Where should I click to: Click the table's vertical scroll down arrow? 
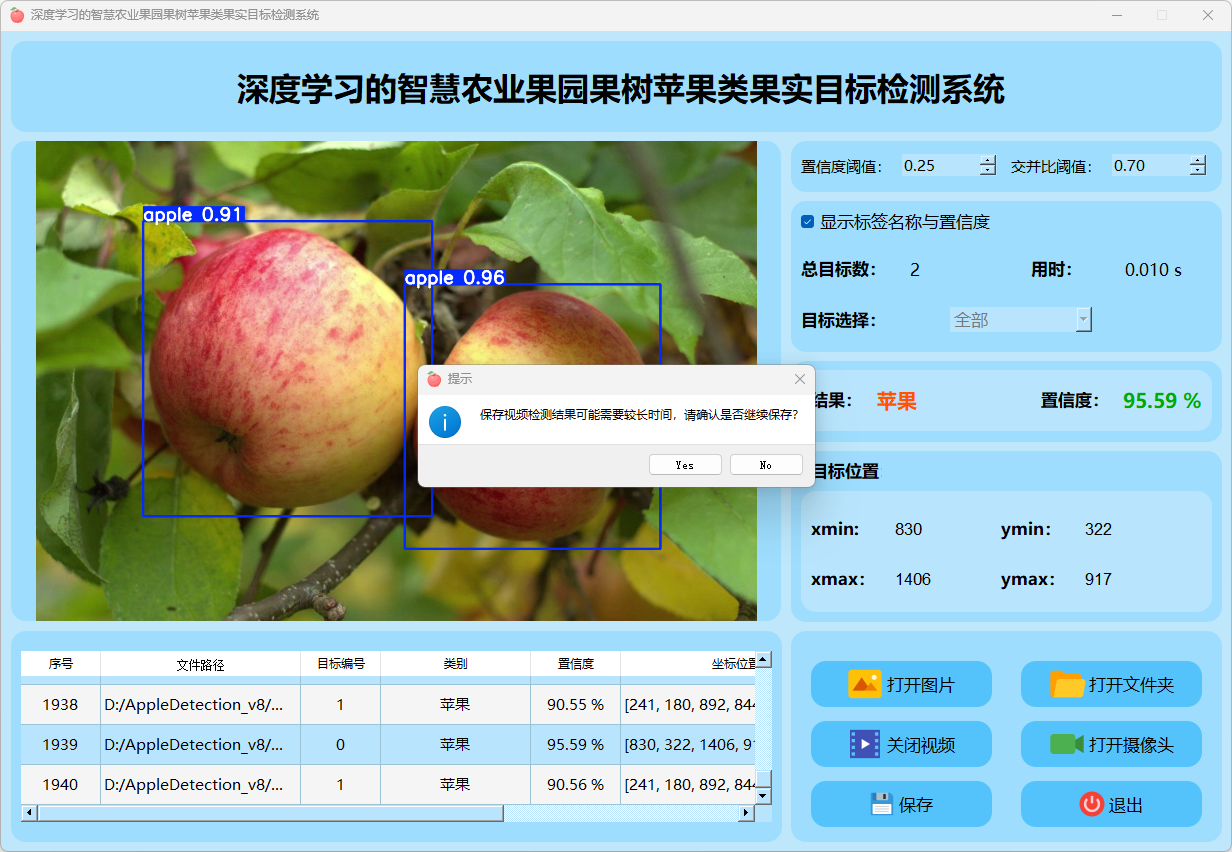click(x=763, y=796)
